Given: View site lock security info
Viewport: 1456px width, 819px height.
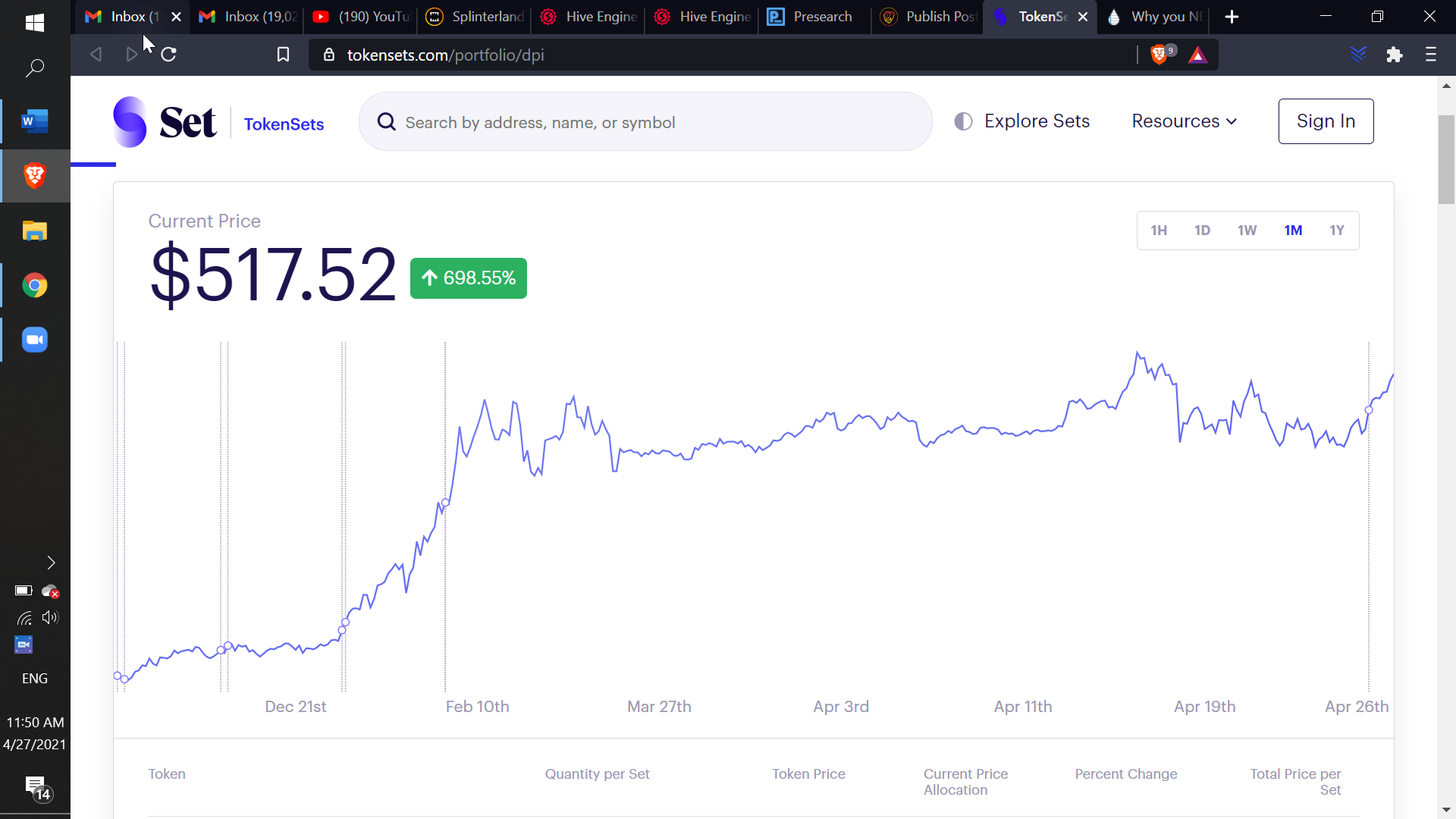Looking at the screenshot, I should (x=329, y=55).
